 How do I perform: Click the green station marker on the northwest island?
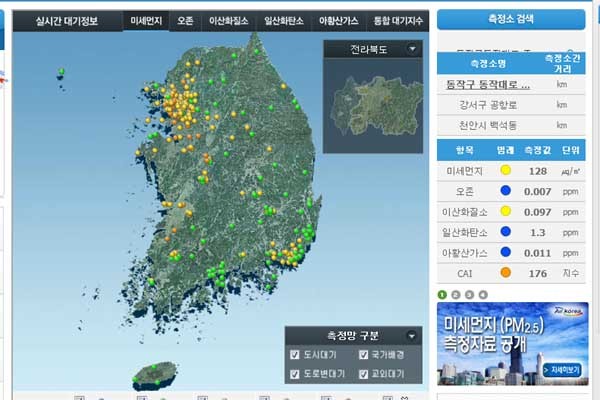coord(61,71)
